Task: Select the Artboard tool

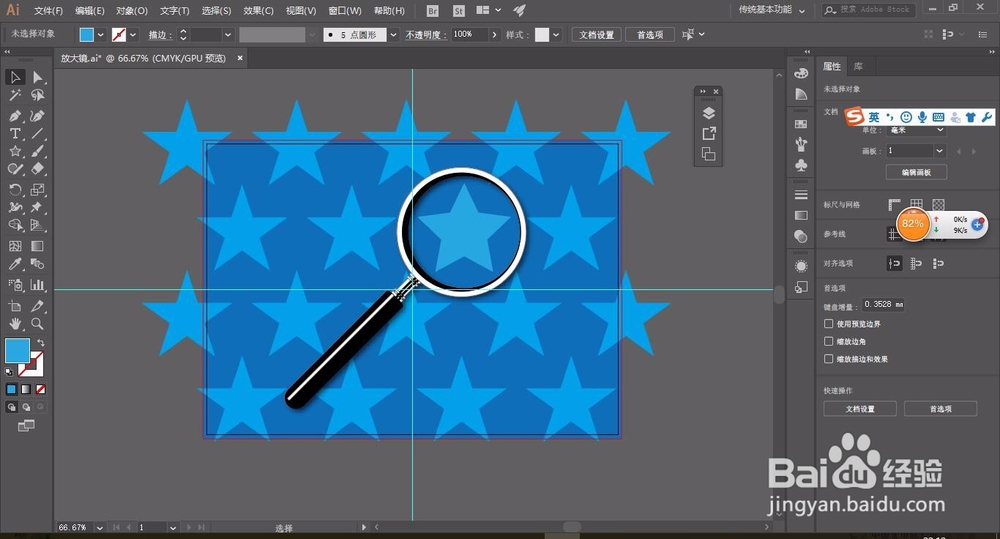Action: point(15,306)
